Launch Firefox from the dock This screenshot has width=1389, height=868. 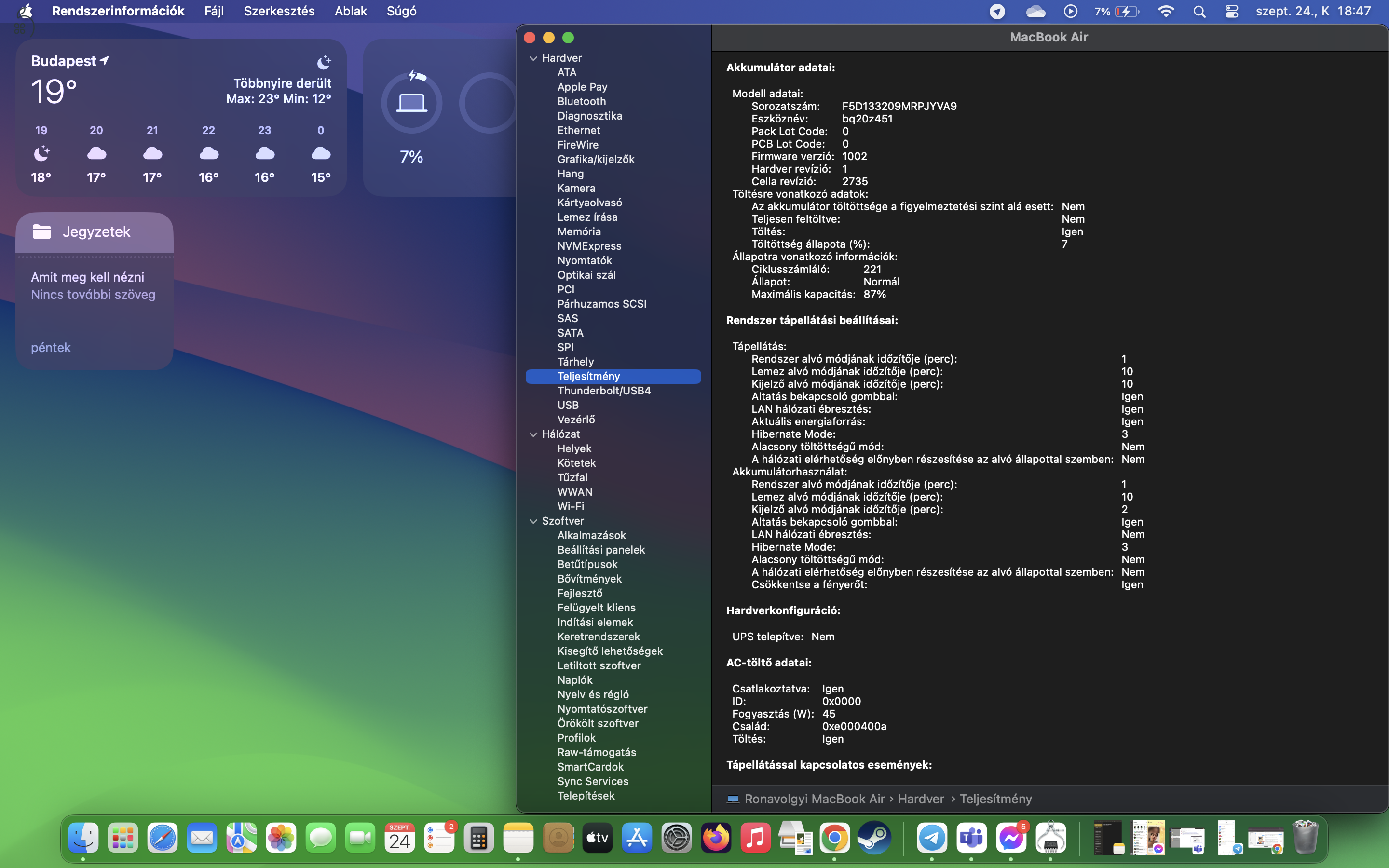click(716, 838)
